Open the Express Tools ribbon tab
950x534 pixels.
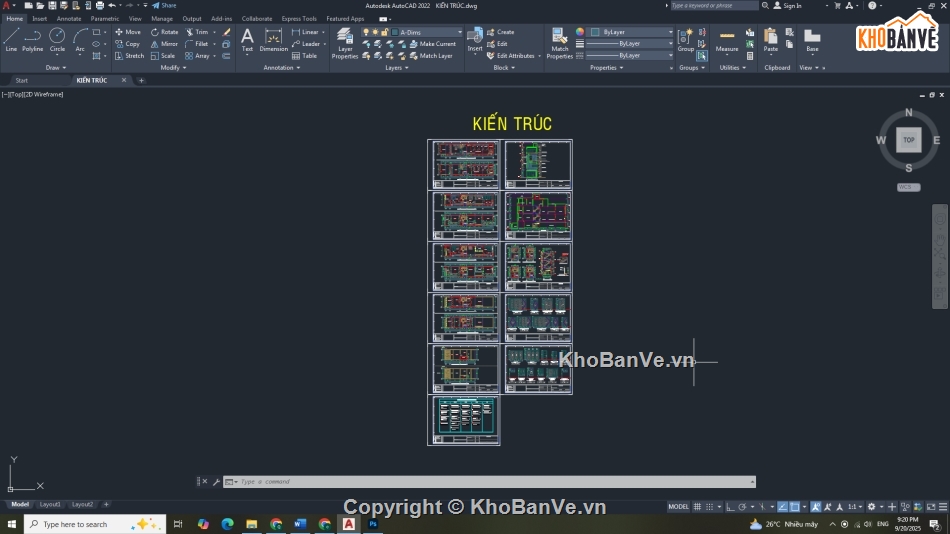coord(299,19)
